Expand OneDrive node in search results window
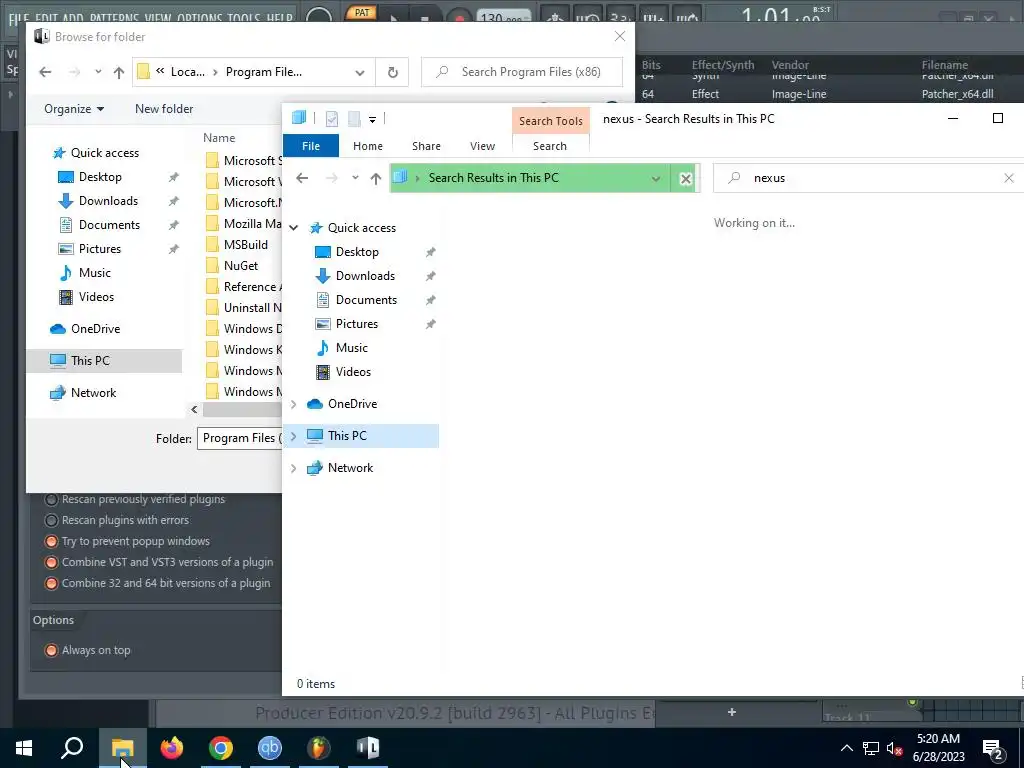This screenshot has height=768, width=1024. (x=294, y=404)
